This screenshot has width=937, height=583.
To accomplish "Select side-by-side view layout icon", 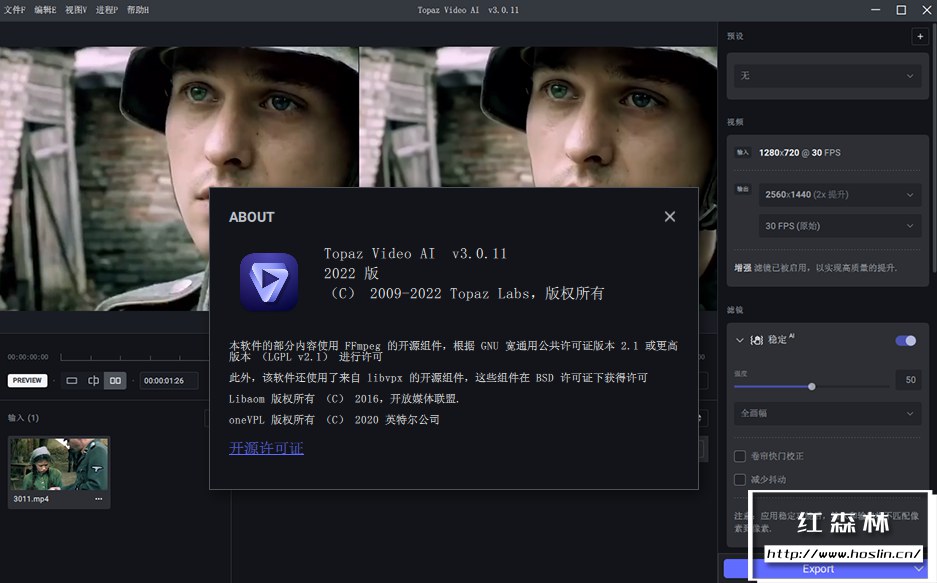I will [x=115, y=381].
